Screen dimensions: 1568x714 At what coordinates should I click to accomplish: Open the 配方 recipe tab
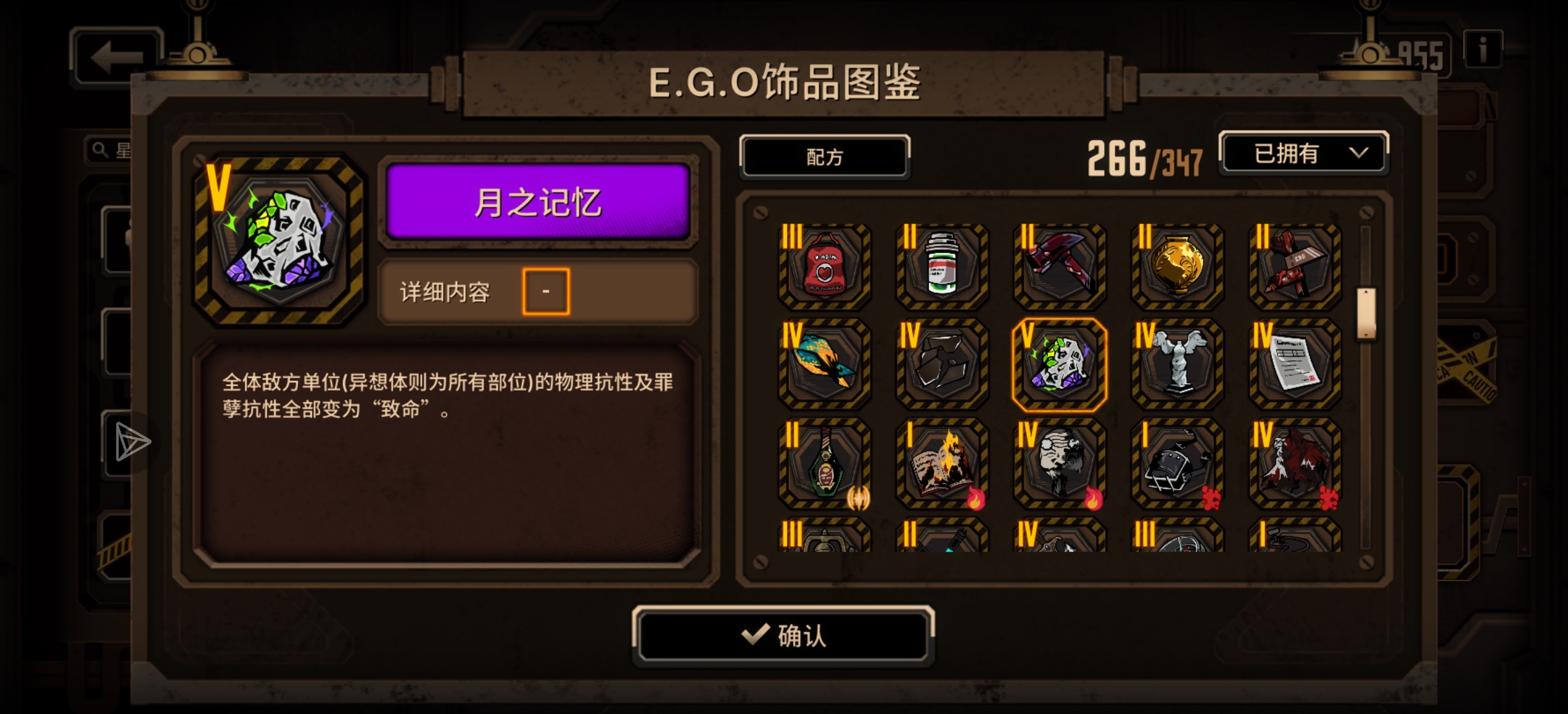(x=825, y=157)
